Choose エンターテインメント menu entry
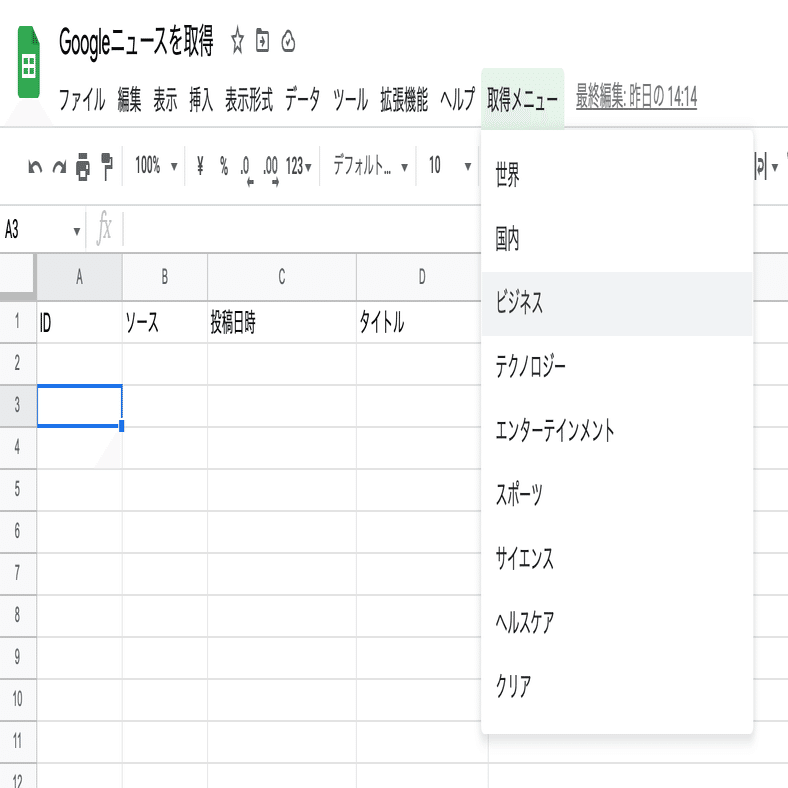This screenshot has height=788, width=788. tap(617, 431)
